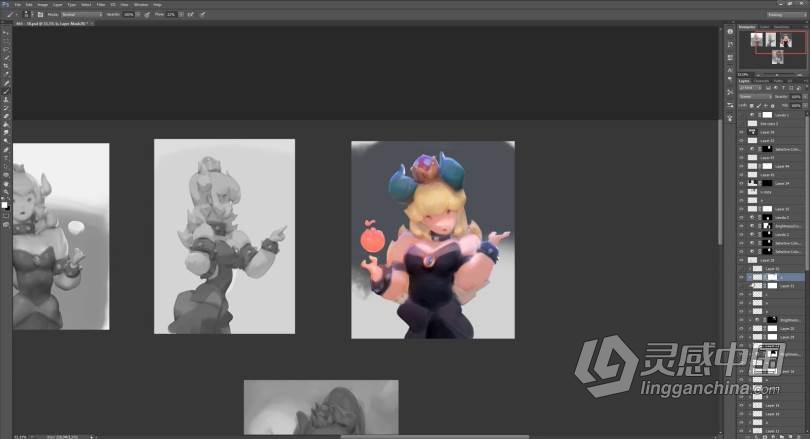Screen dimensions: 810x439
Task: Switch to the Paths tab
Action: click(x=778, y=81)
